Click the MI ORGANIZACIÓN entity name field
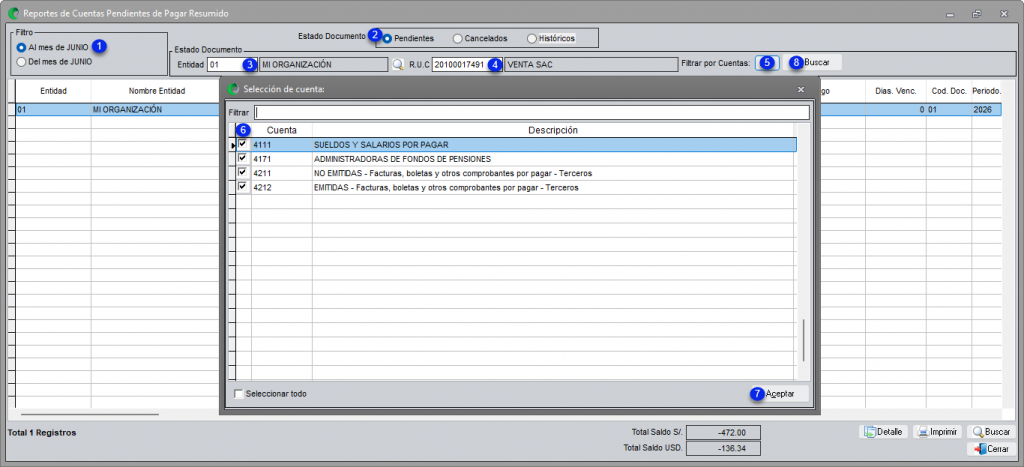 click(323, 65)
